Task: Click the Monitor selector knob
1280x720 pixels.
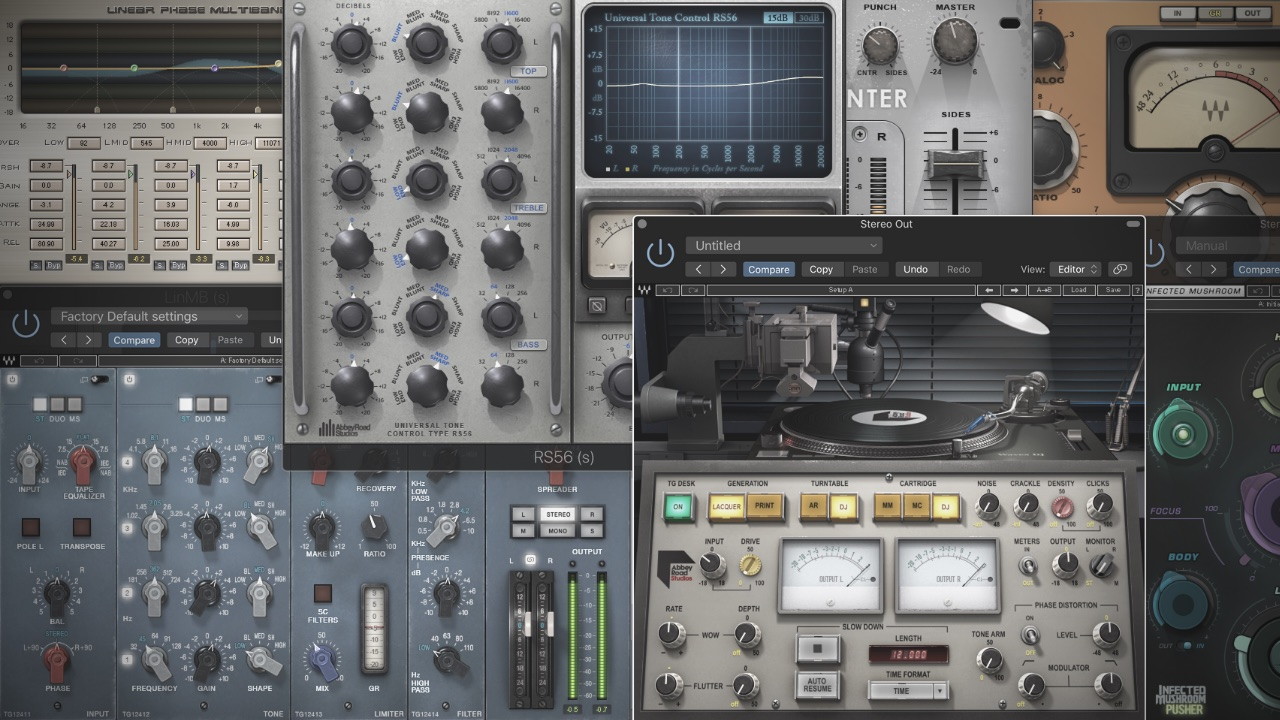Action: [1100, 566]
